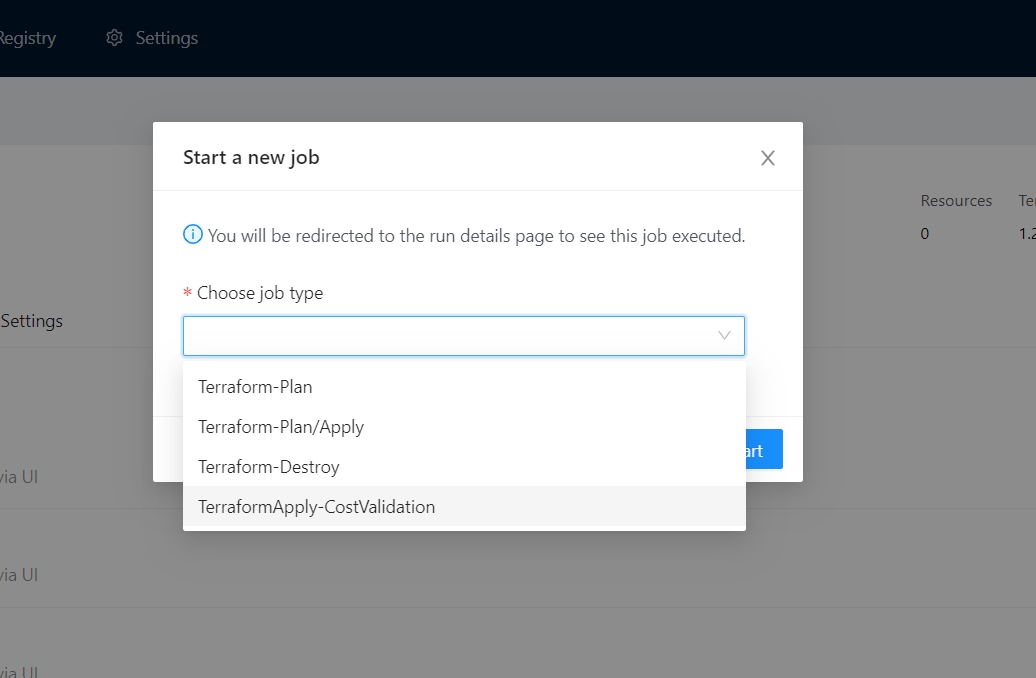Switch to the workspace Settings tab

(31, 321)
